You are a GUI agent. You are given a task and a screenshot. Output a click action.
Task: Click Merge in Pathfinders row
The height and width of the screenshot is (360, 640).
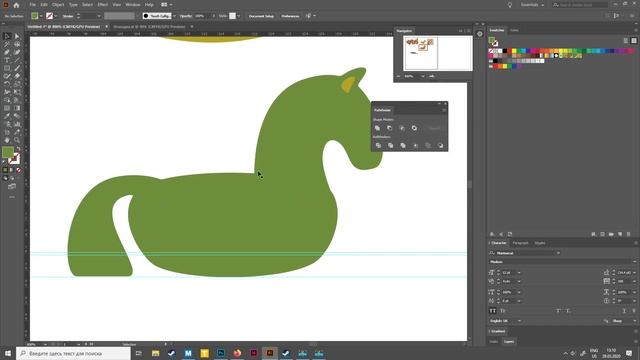tap(403, 145)
